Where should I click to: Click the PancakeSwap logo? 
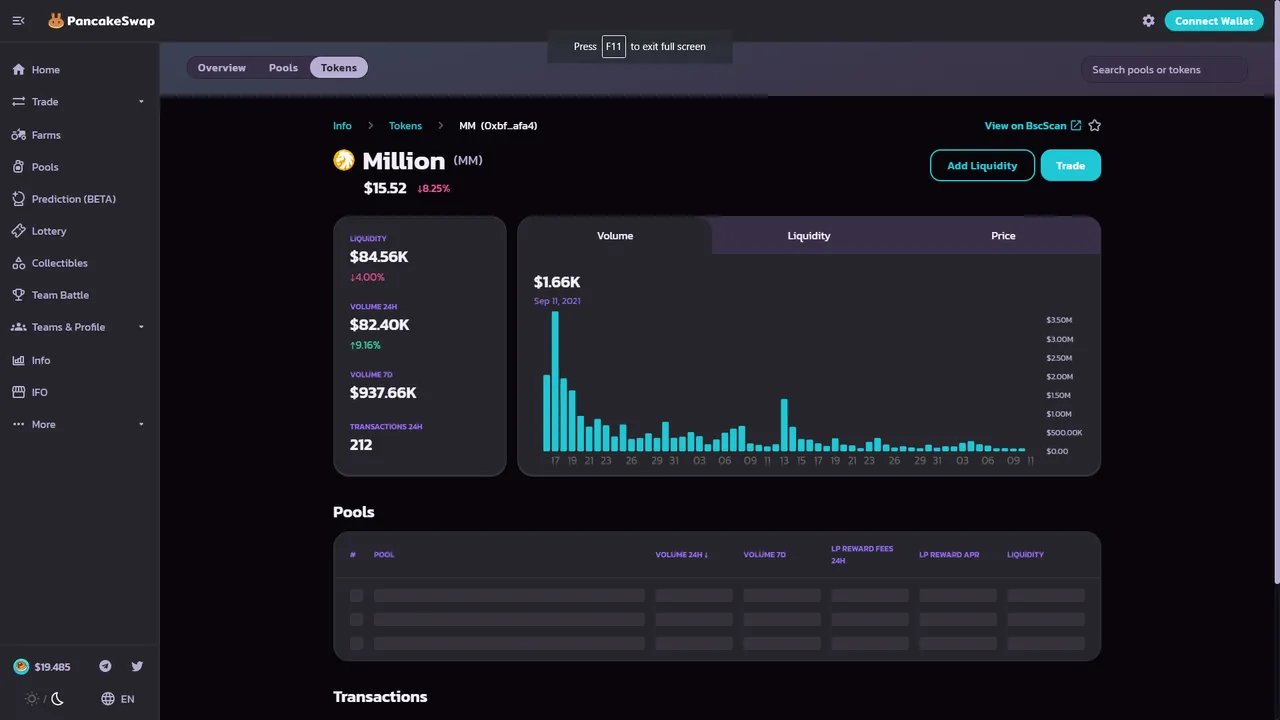(101, 21)
